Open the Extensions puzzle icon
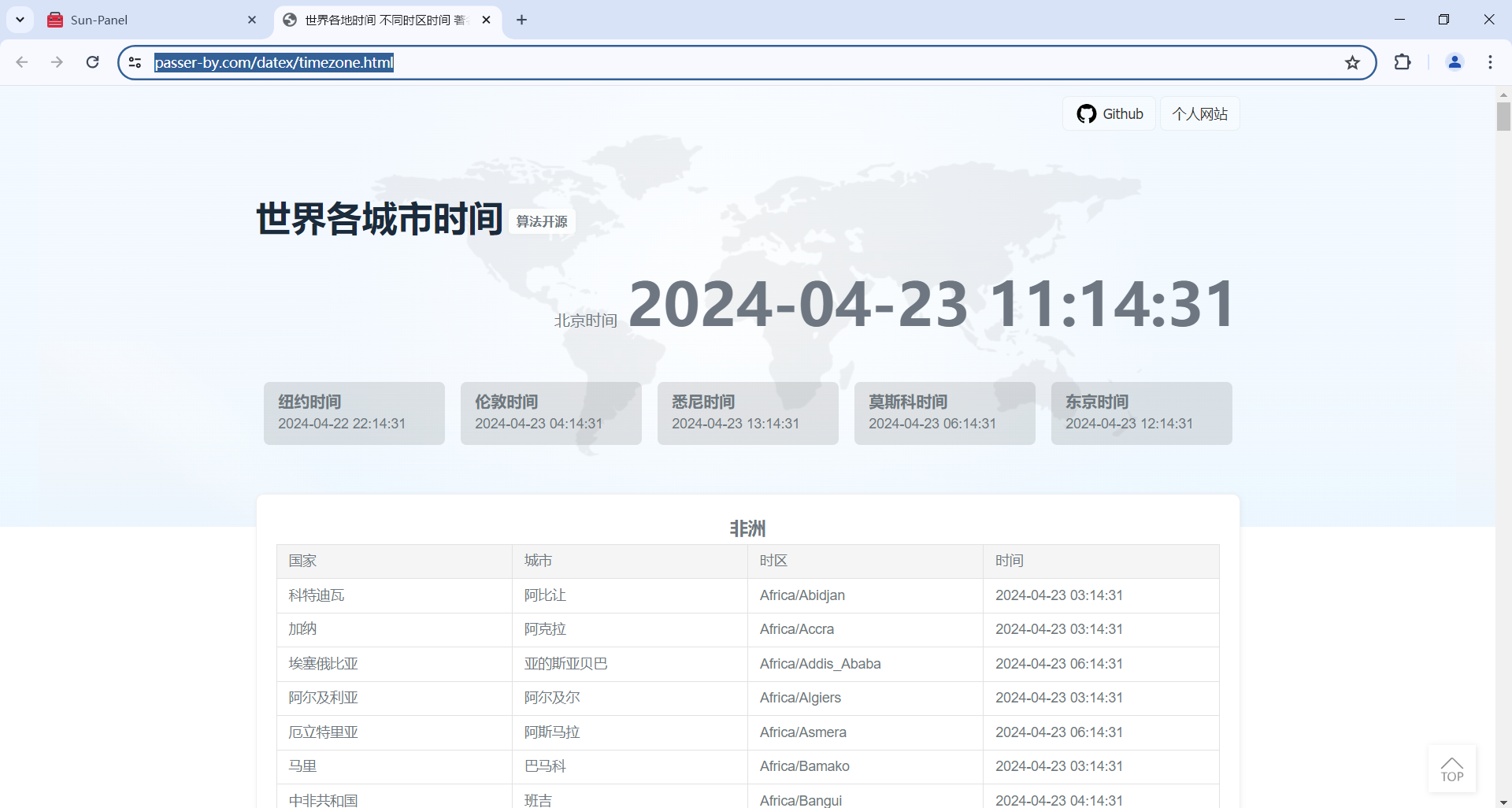This screenshot has height=808, width=1512. pos(1403,62)
